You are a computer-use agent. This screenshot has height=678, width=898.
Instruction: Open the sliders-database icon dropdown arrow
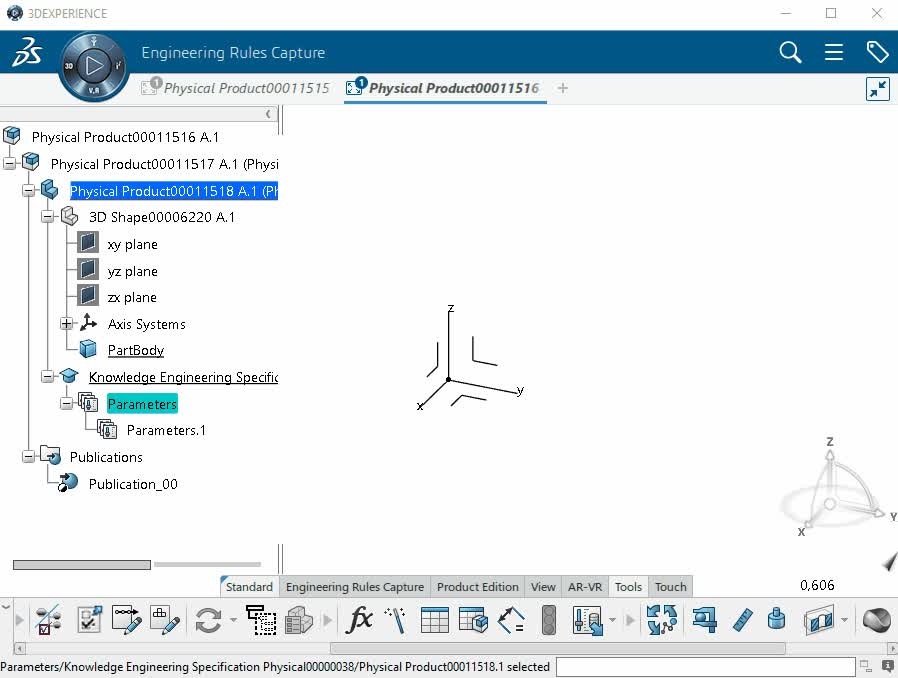612,620
